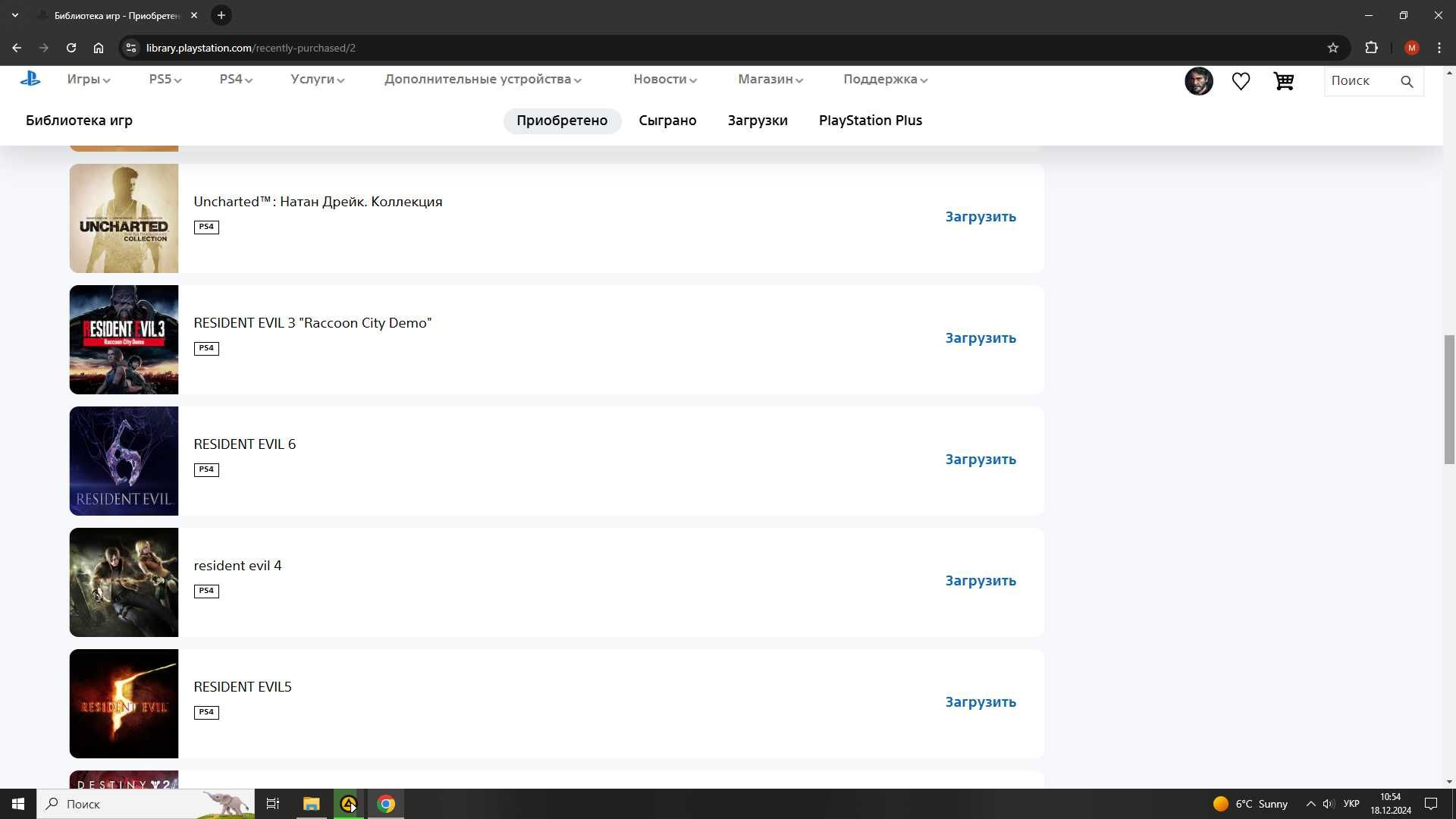Download resident evil 4

click(981, 581)
